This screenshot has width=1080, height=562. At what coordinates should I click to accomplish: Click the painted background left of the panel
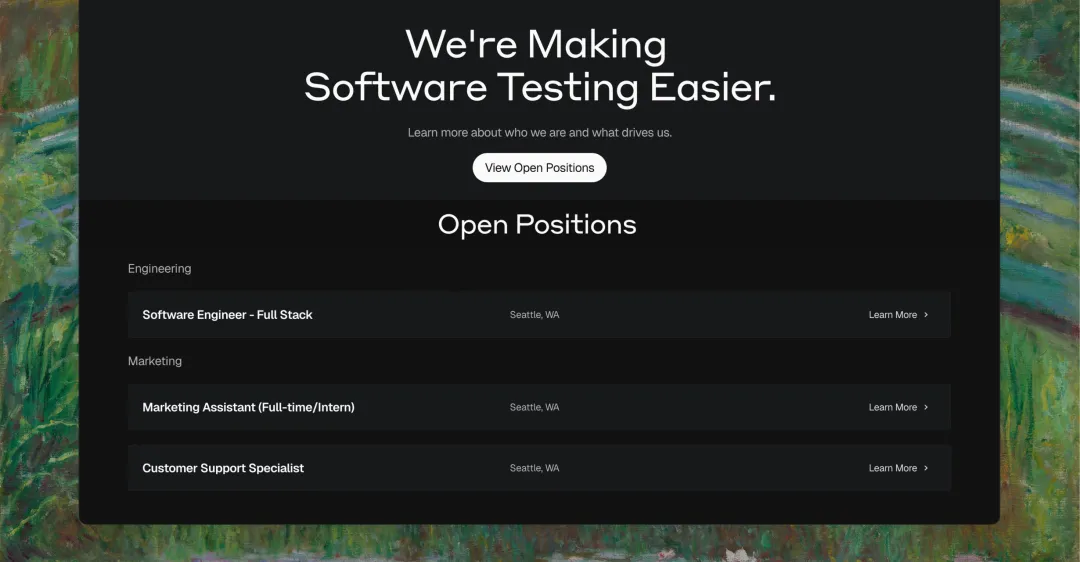tap(38, 300)
